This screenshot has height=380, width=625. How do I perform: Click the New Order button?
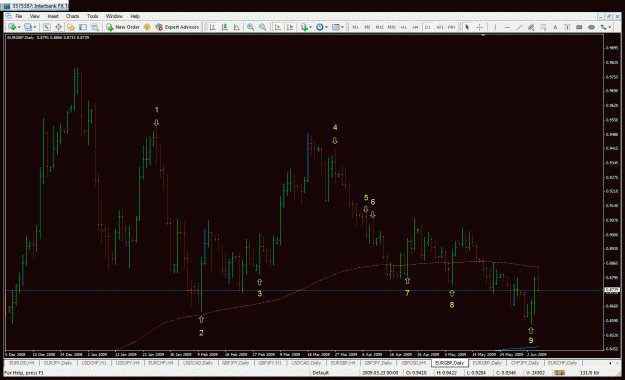122,27
